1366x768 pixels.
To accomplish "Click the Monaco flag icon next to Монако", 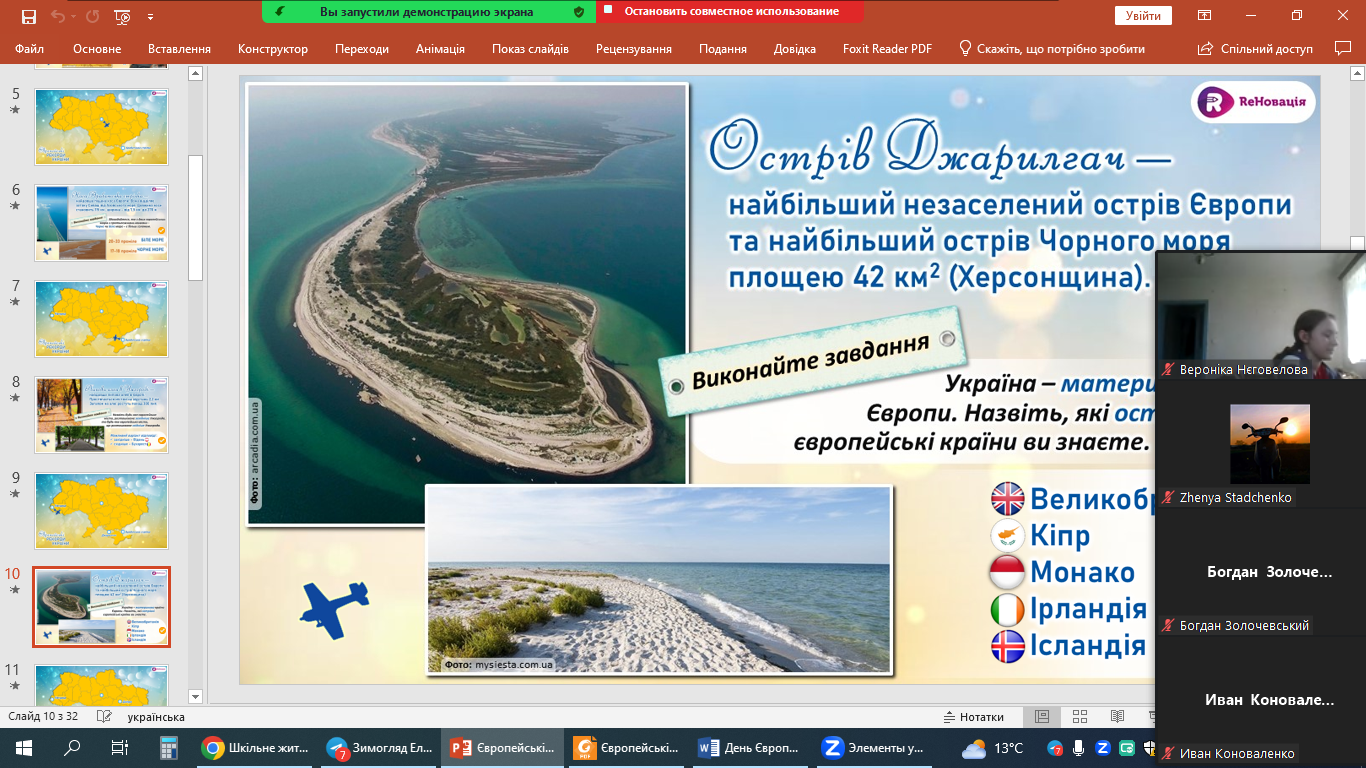I will tap(1007, 572).
